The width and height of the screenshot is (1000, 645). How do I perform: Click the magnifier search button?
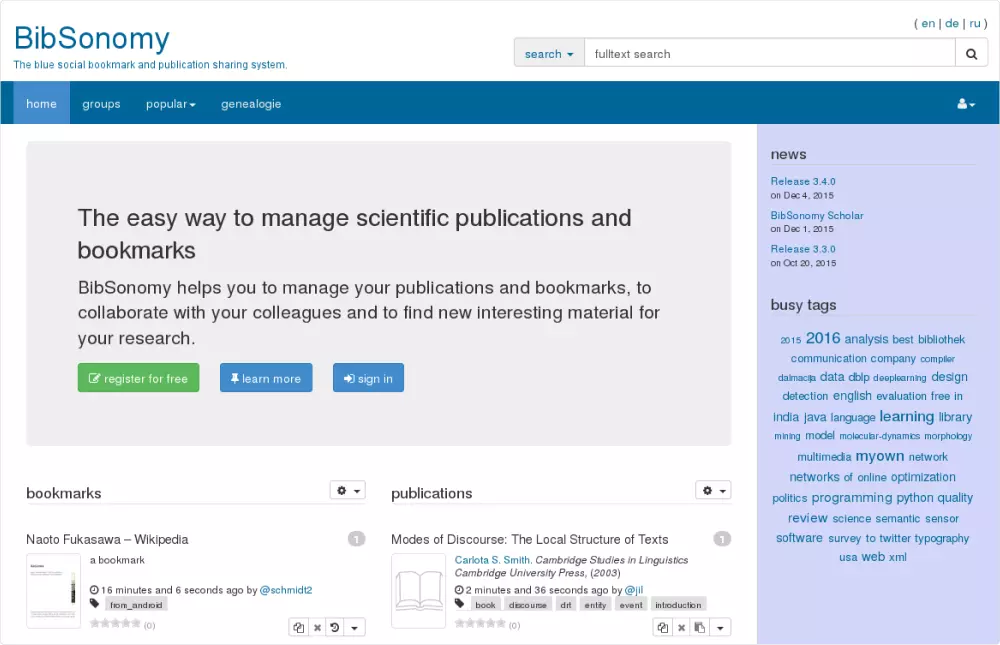tap(971, 54)
